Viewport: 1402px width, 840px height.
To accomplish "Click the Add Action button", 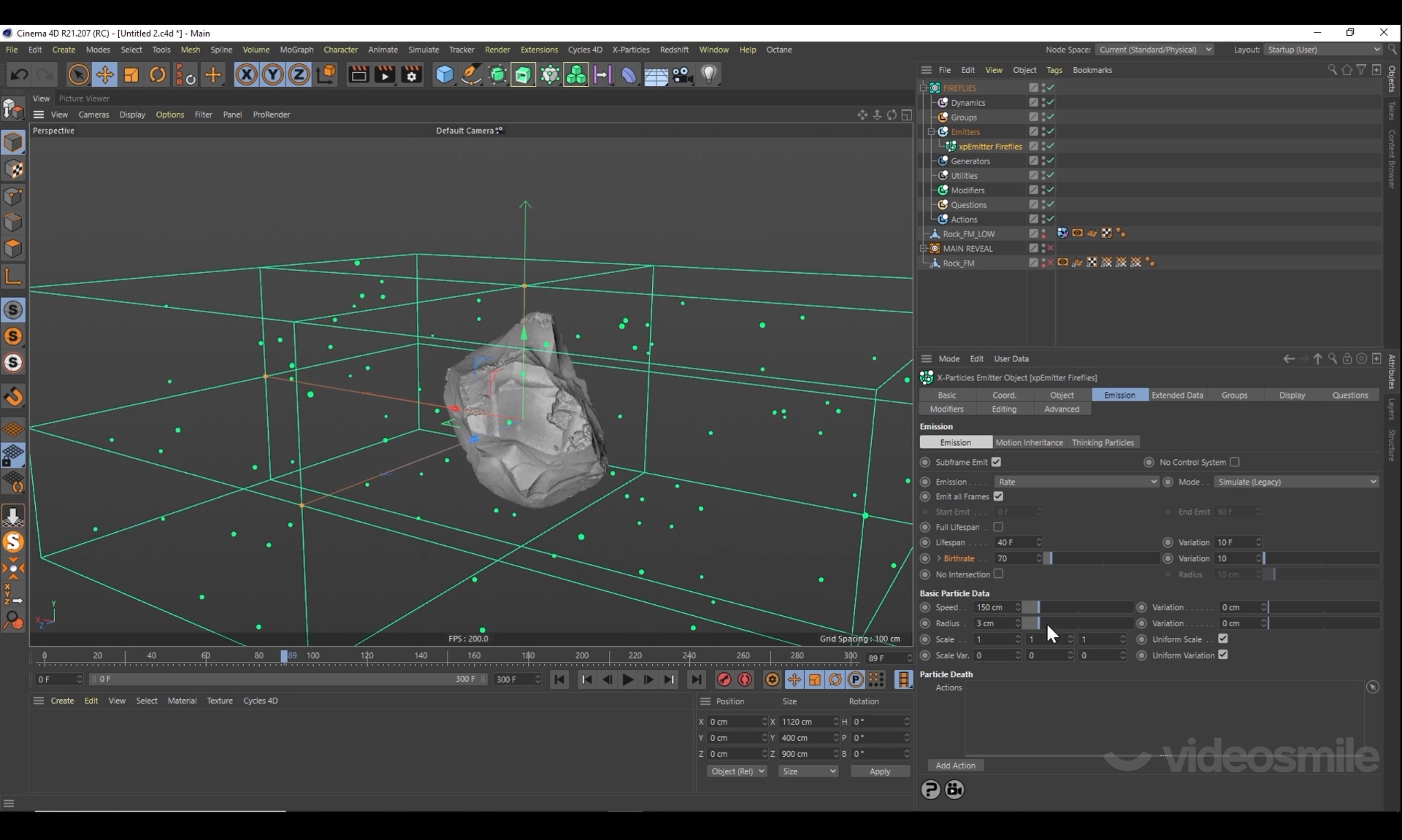I will 955,766.
